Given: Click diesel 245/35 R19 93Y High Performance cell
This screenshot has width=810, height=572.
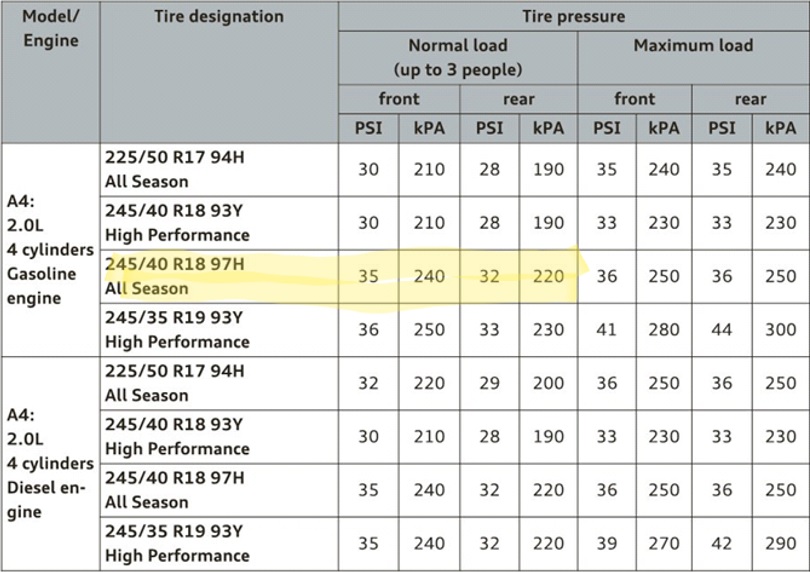Looking at the screenshot, I should [219, 544].
